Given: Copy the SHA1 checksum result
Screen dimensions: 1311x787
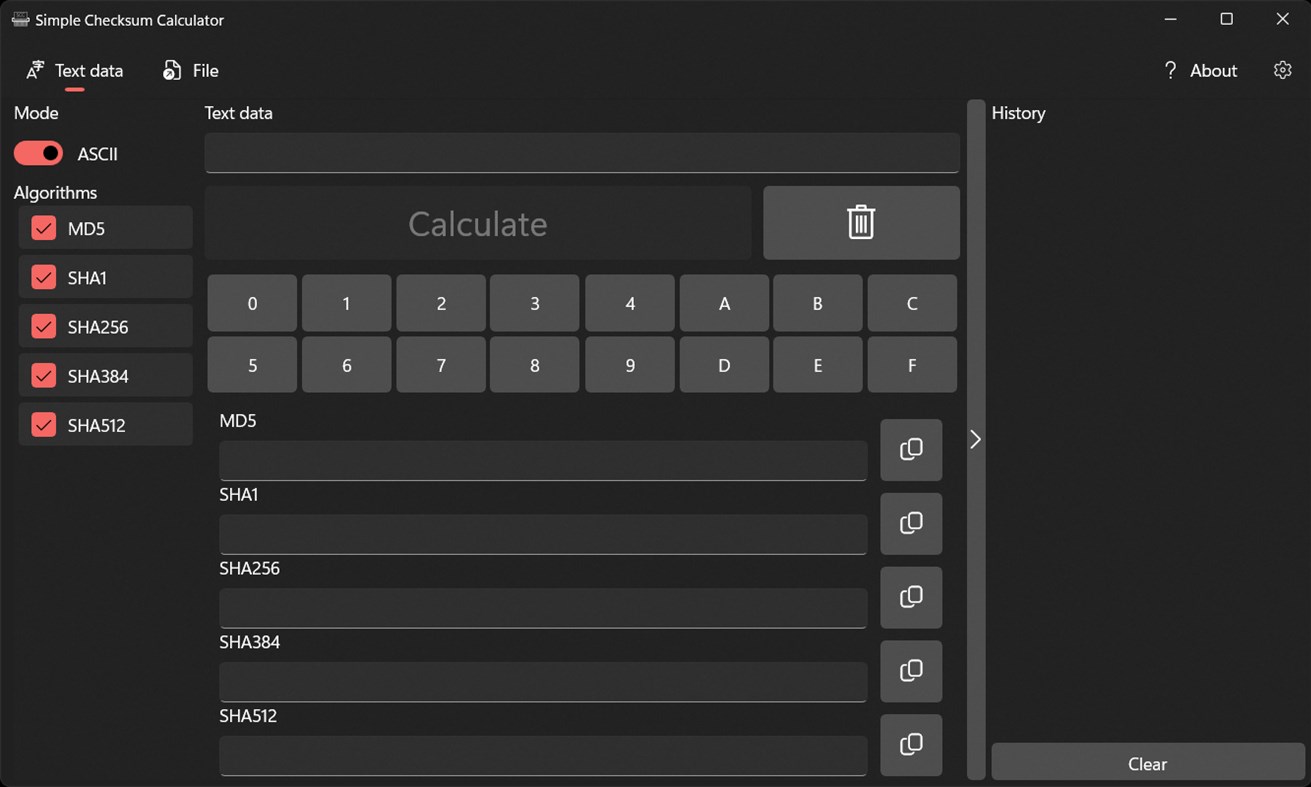Looking at the screenshot, I should 911,524.
